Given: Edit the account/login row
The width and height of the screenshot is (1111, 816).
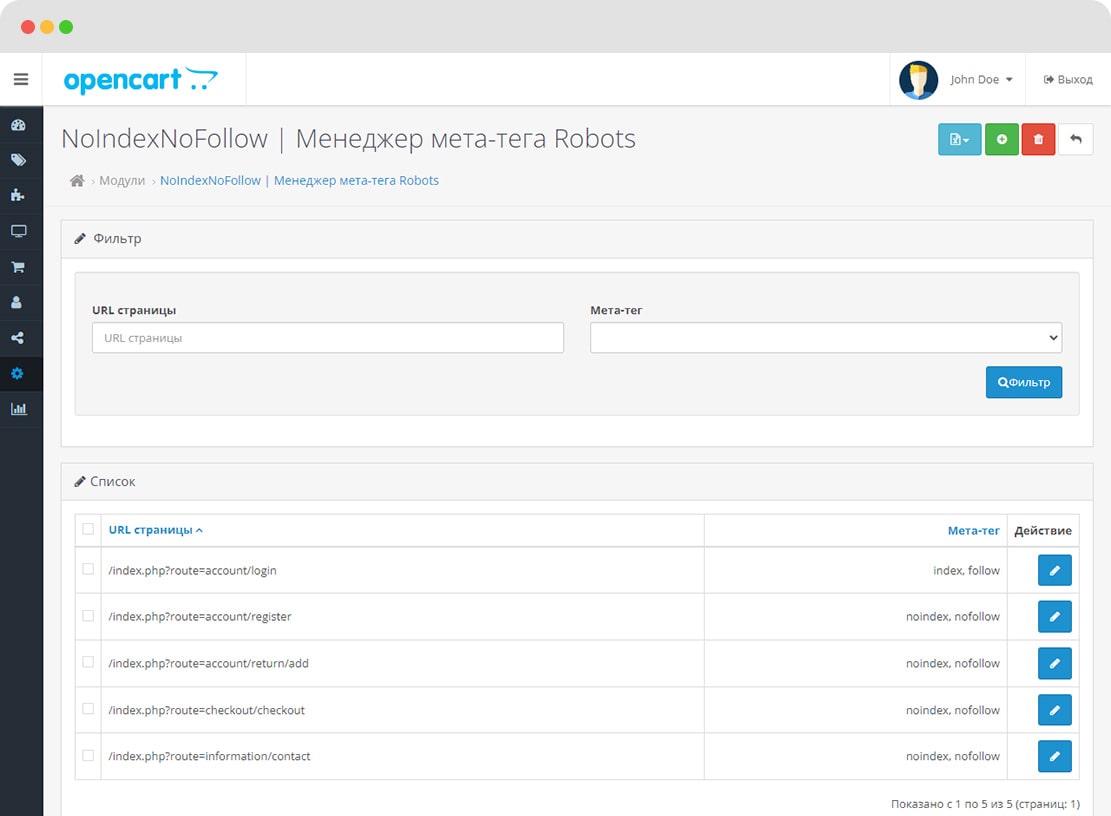Looking at the screenshot, I should point(1054,570).
